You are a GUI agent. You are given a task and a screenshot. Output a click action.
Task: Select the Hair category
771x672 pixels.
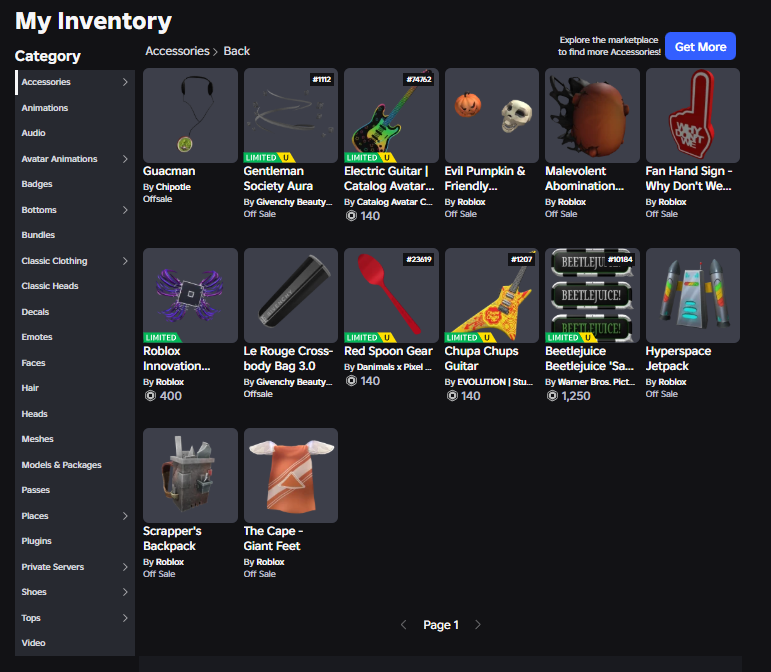[75, 388]
